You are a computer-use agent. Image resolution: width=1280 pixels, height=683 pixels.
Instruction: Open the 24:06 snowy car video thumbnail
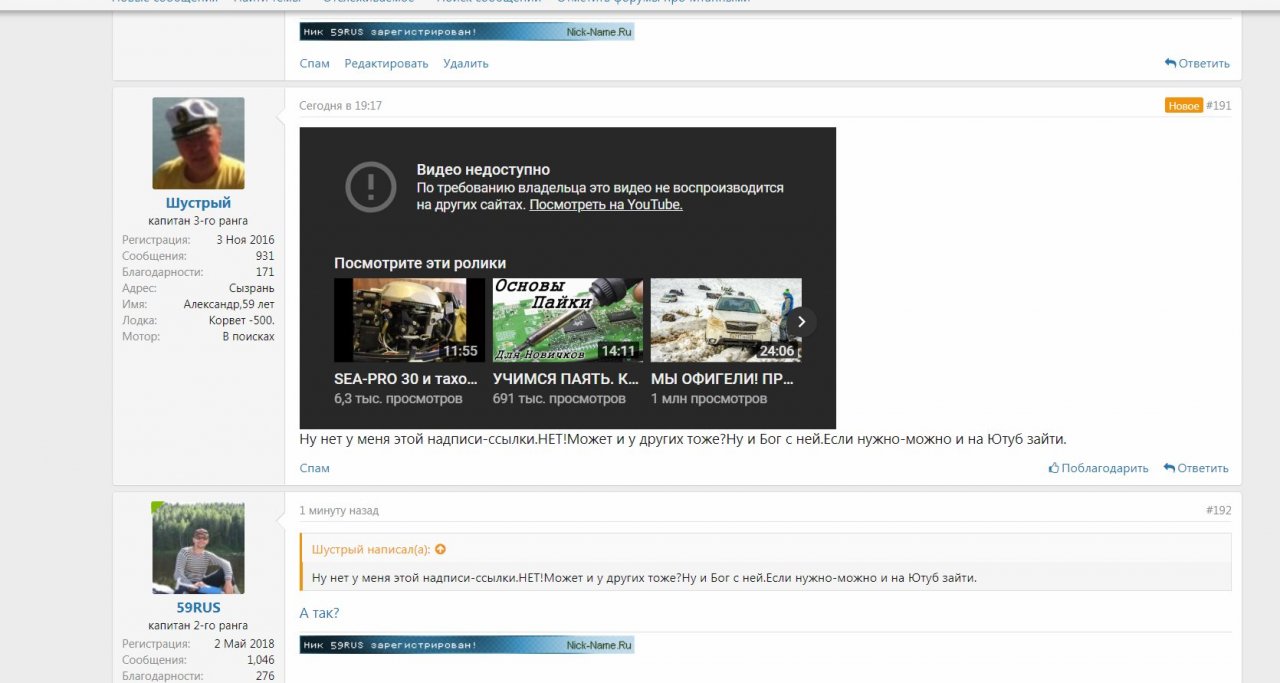pyautogui.click(x=725, y=320)
